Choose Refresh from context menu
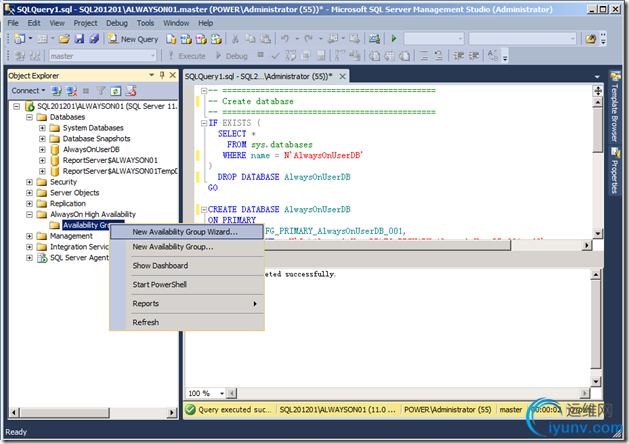Viewport: 629px width, 444px height. [187, 322]
